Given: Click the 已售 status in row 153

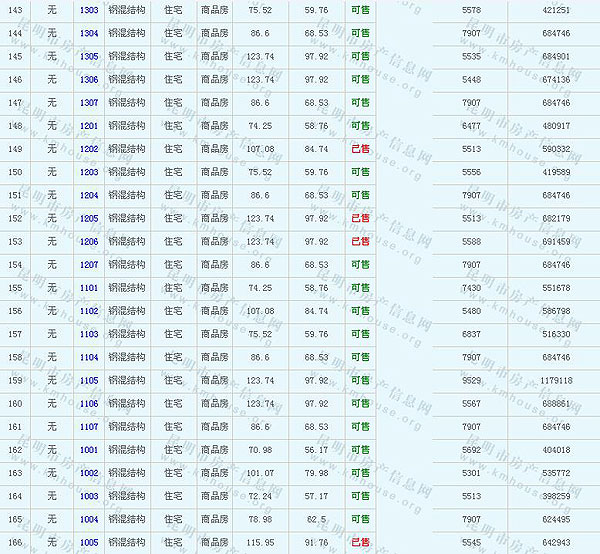Looking at the screenshot, I should [x=360, y=241].
